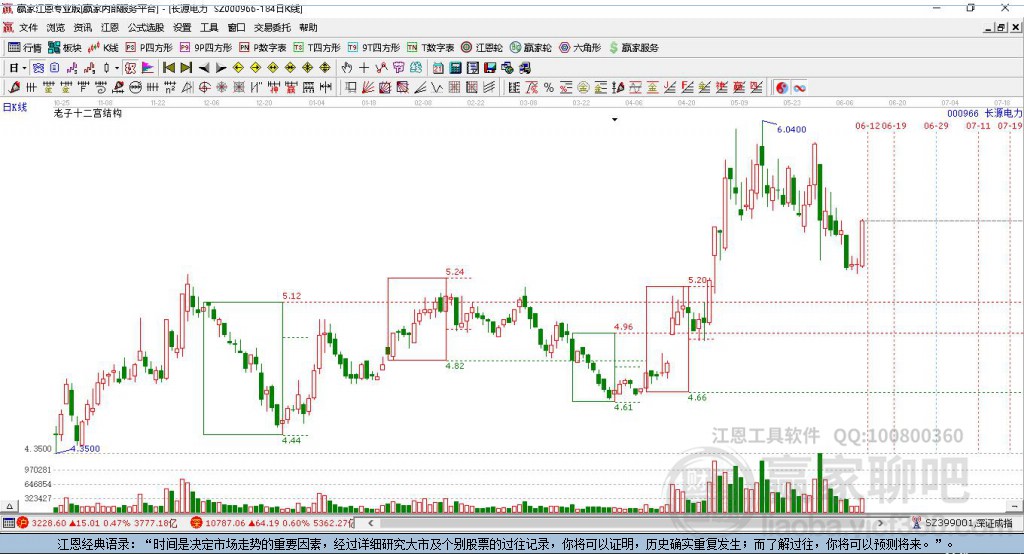Open the 文件 menu
The height and width of the screenshot is (554, 1024).
29,27
